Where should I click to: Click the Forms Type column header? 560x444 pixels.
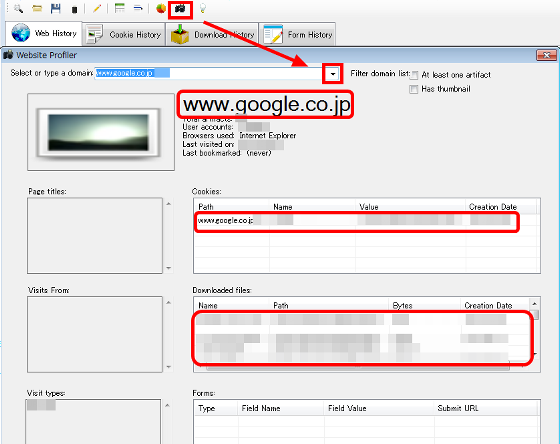[216, 408]
